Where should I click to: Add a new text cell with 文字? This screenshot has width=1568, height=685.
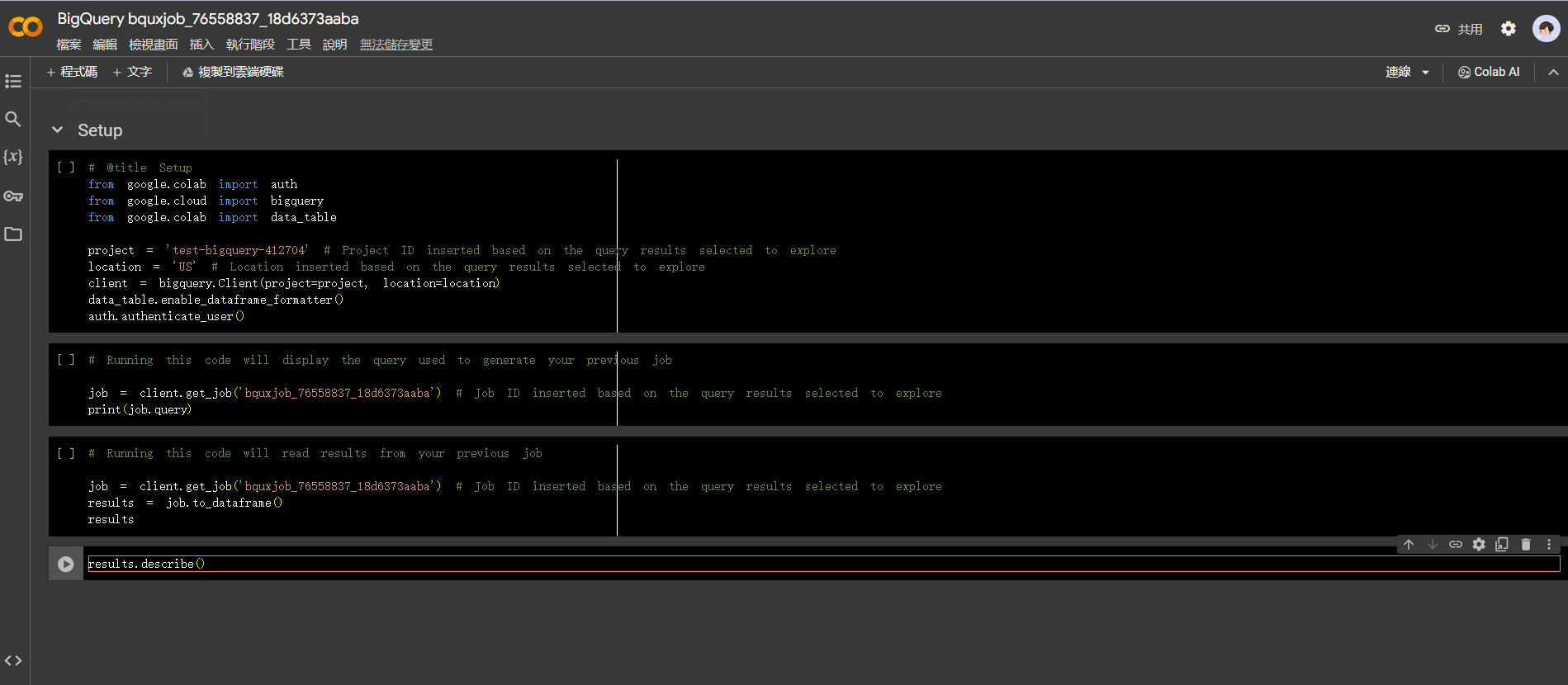(132, 73)
